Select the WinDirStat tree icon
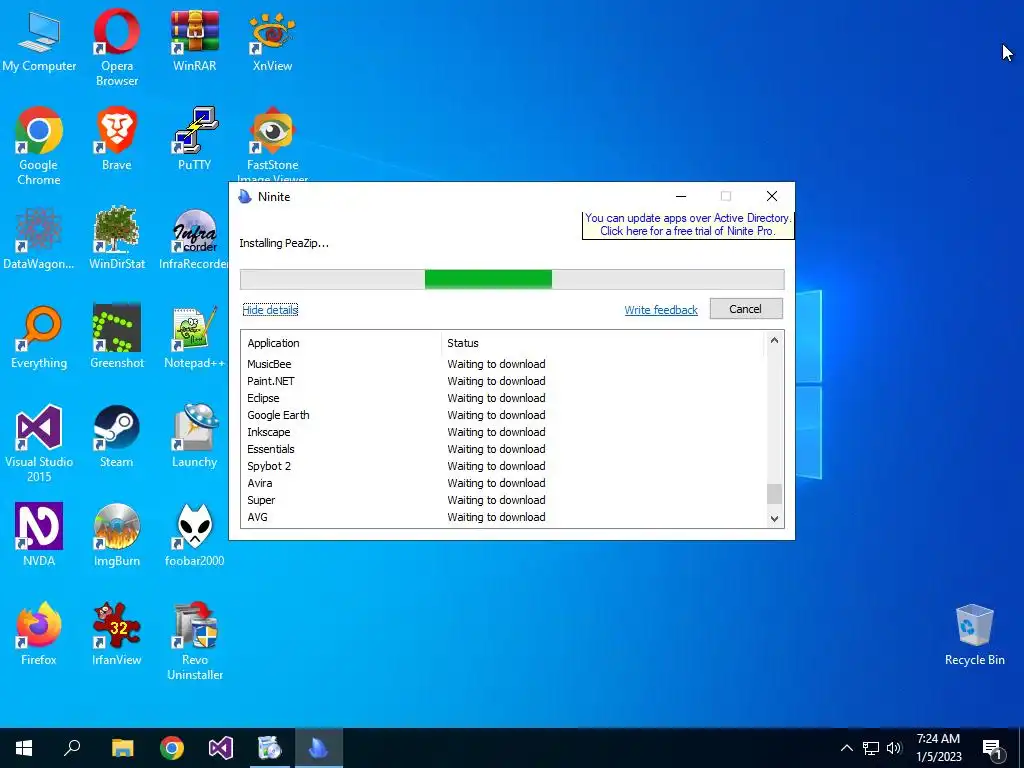Viewport: 1024px width, 768px height. [x=117, y=239]
